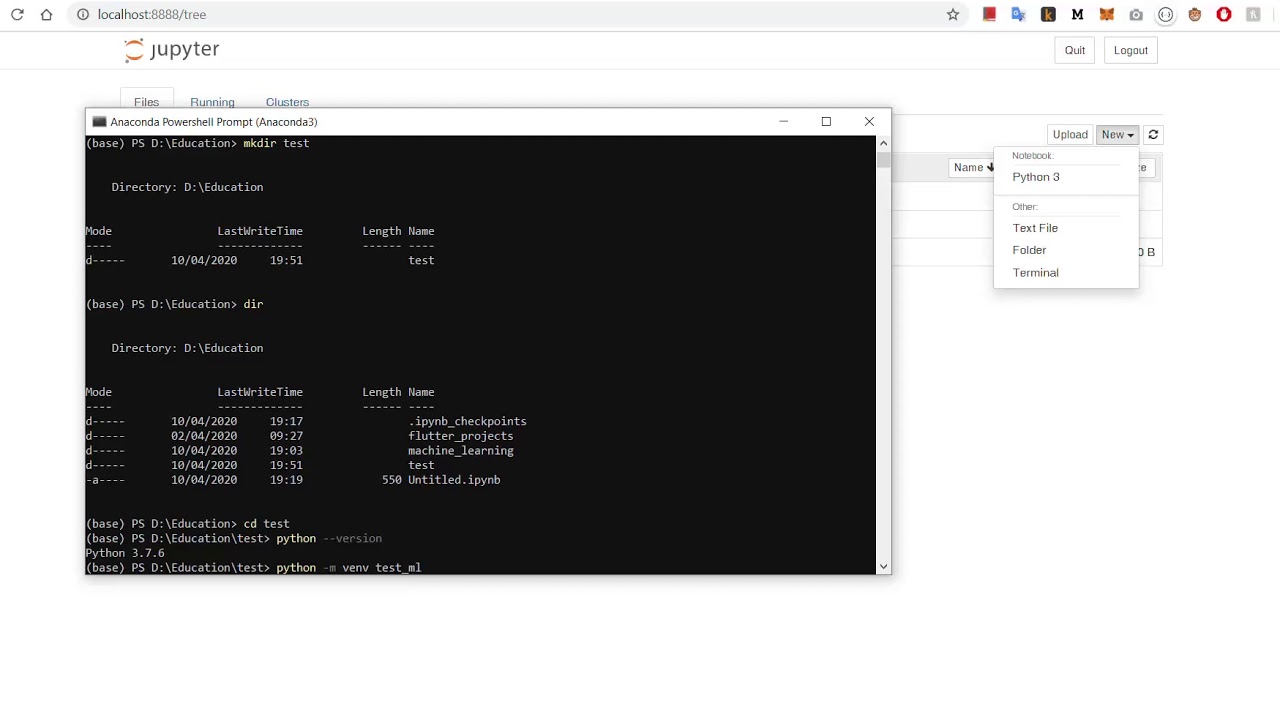Toggle the New dropdown menu
Image resolution: width=1280 pixels, height=720 pixels.
coord(1117,135)
